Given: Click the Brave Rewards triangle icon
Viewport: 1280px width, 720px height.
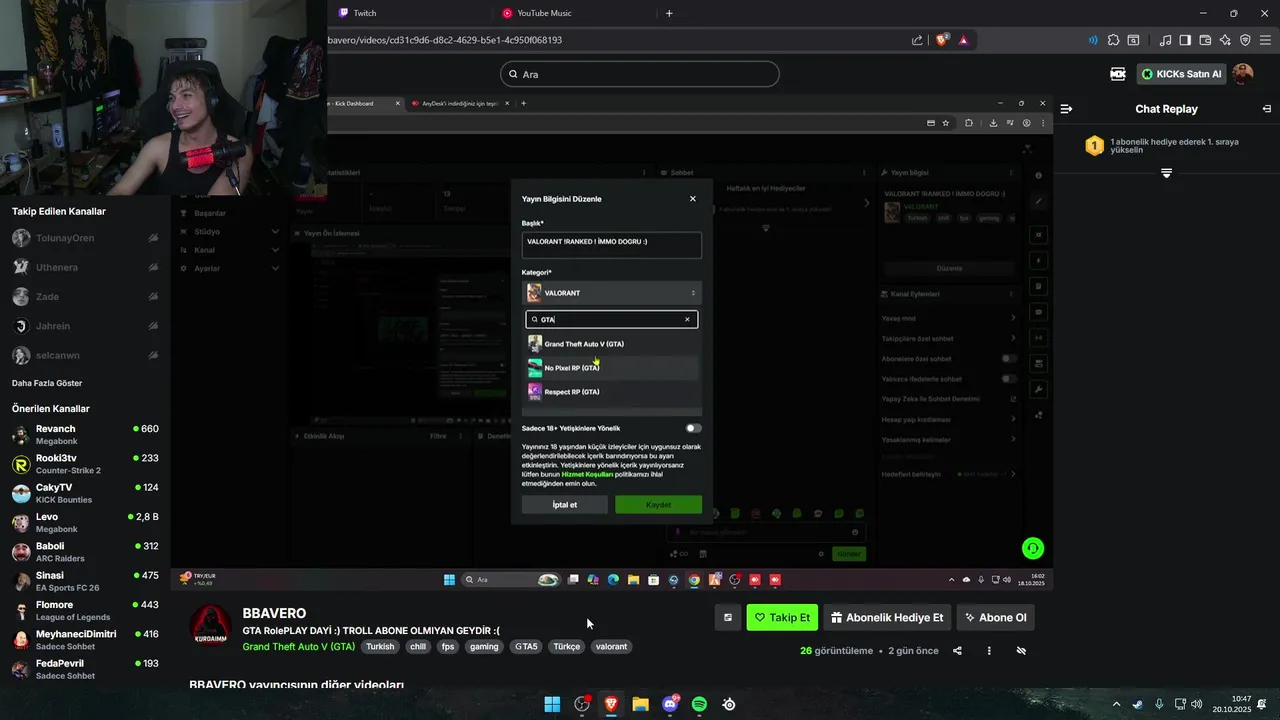Looking at the screenshot, I should [x=963, y=40].
